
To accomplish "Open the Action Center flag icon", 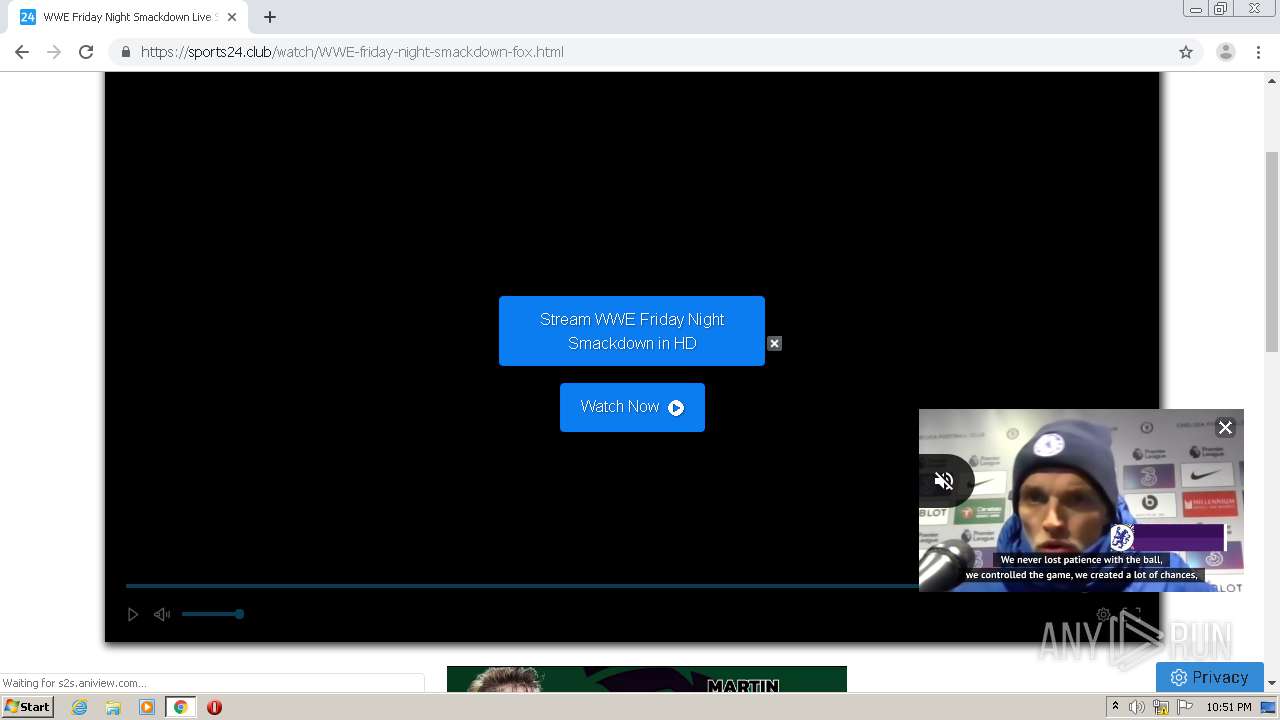I will [1185, 707].
